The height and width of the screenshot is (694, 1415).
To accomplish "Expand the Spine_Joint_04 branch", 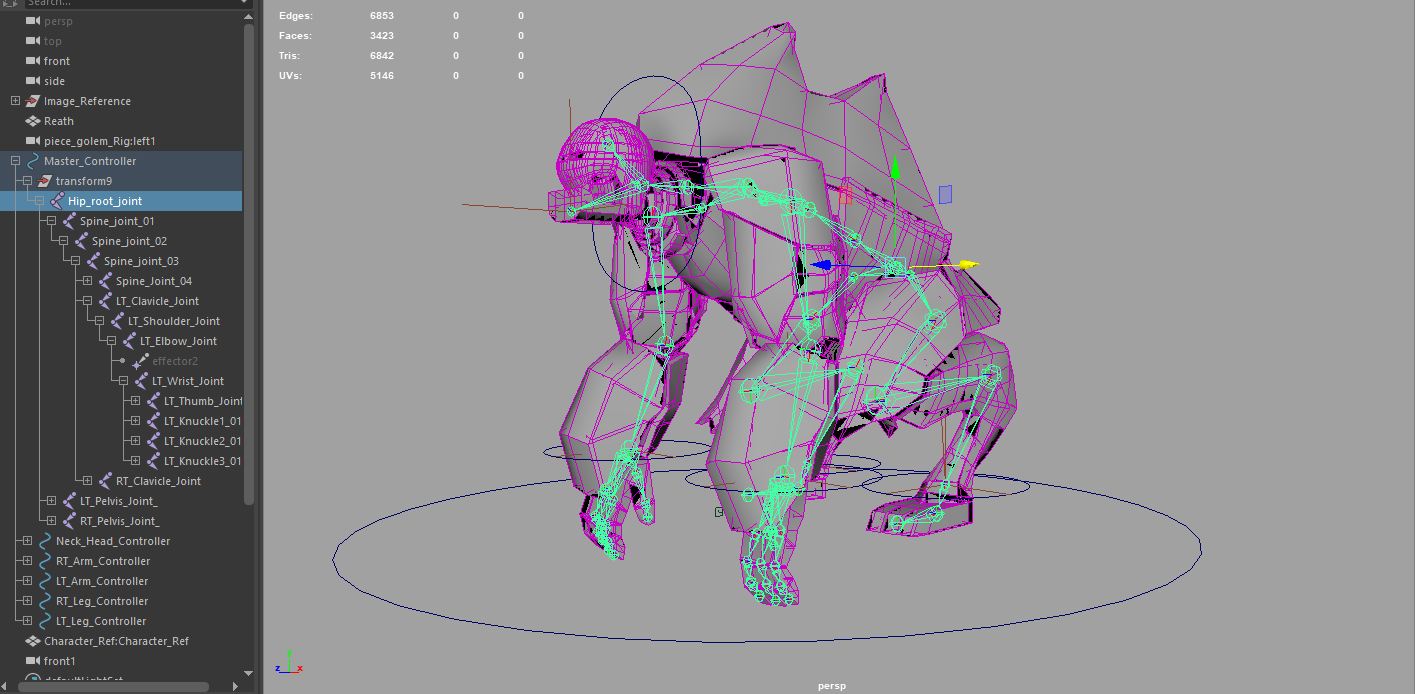I will tap(86, 280).
